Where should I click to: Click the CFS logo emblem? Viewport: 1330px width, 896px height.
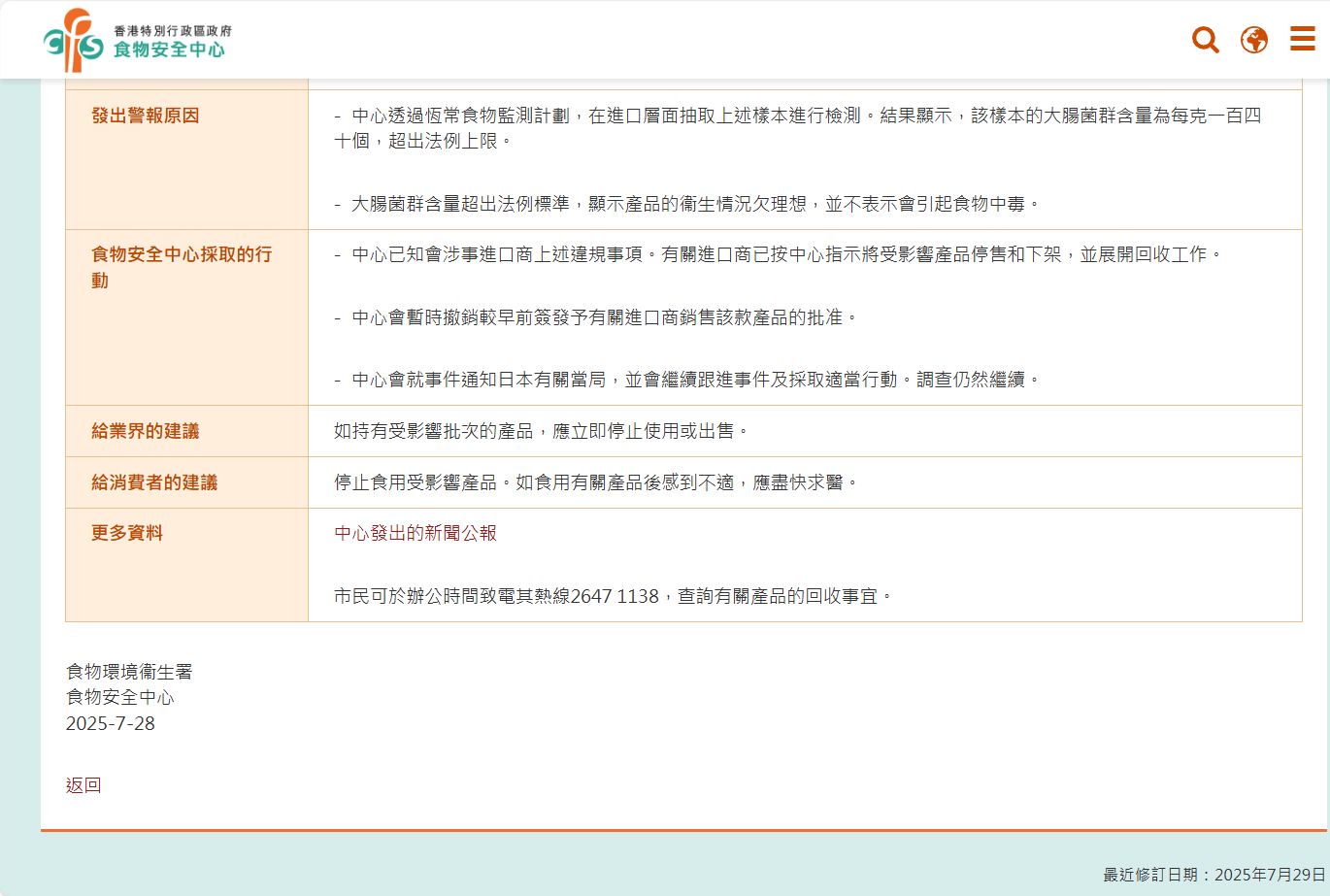(x=73, y=41)
